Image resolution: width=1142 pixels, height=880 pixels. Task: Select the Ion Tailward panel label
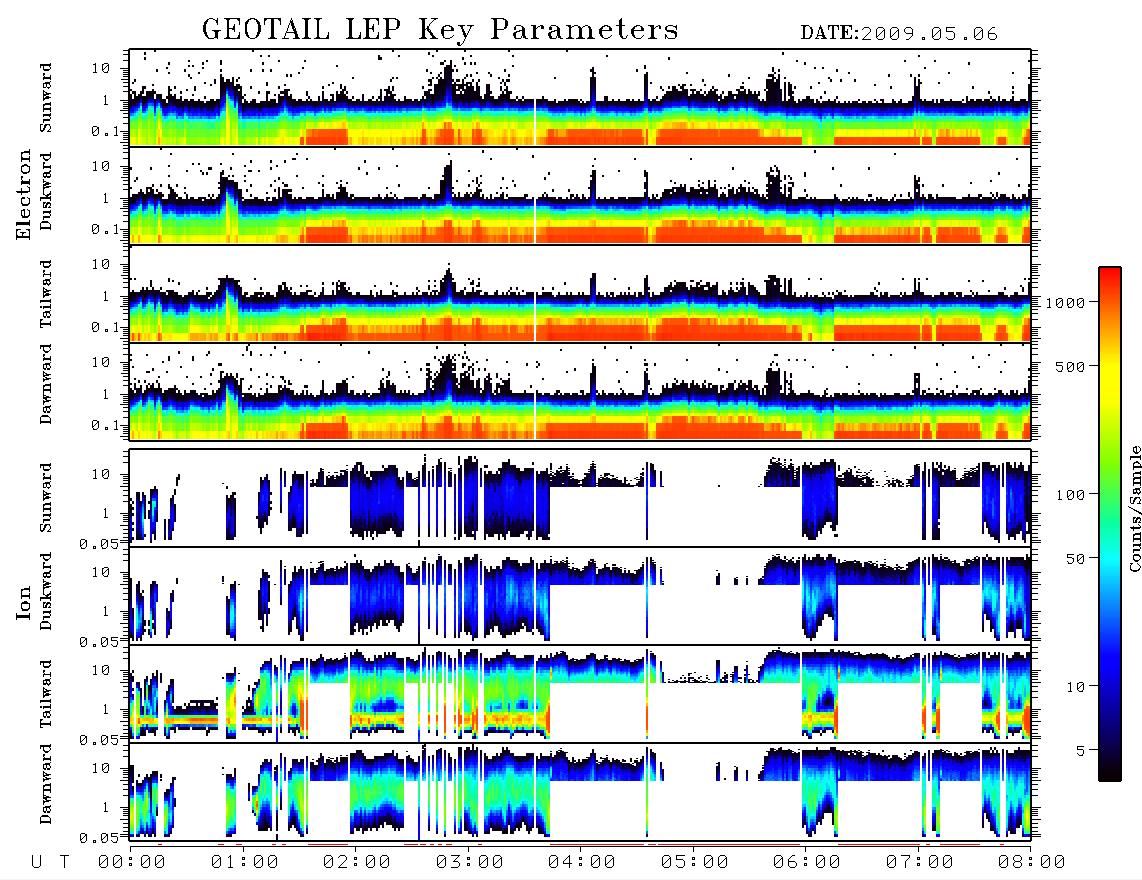(46, 694)
